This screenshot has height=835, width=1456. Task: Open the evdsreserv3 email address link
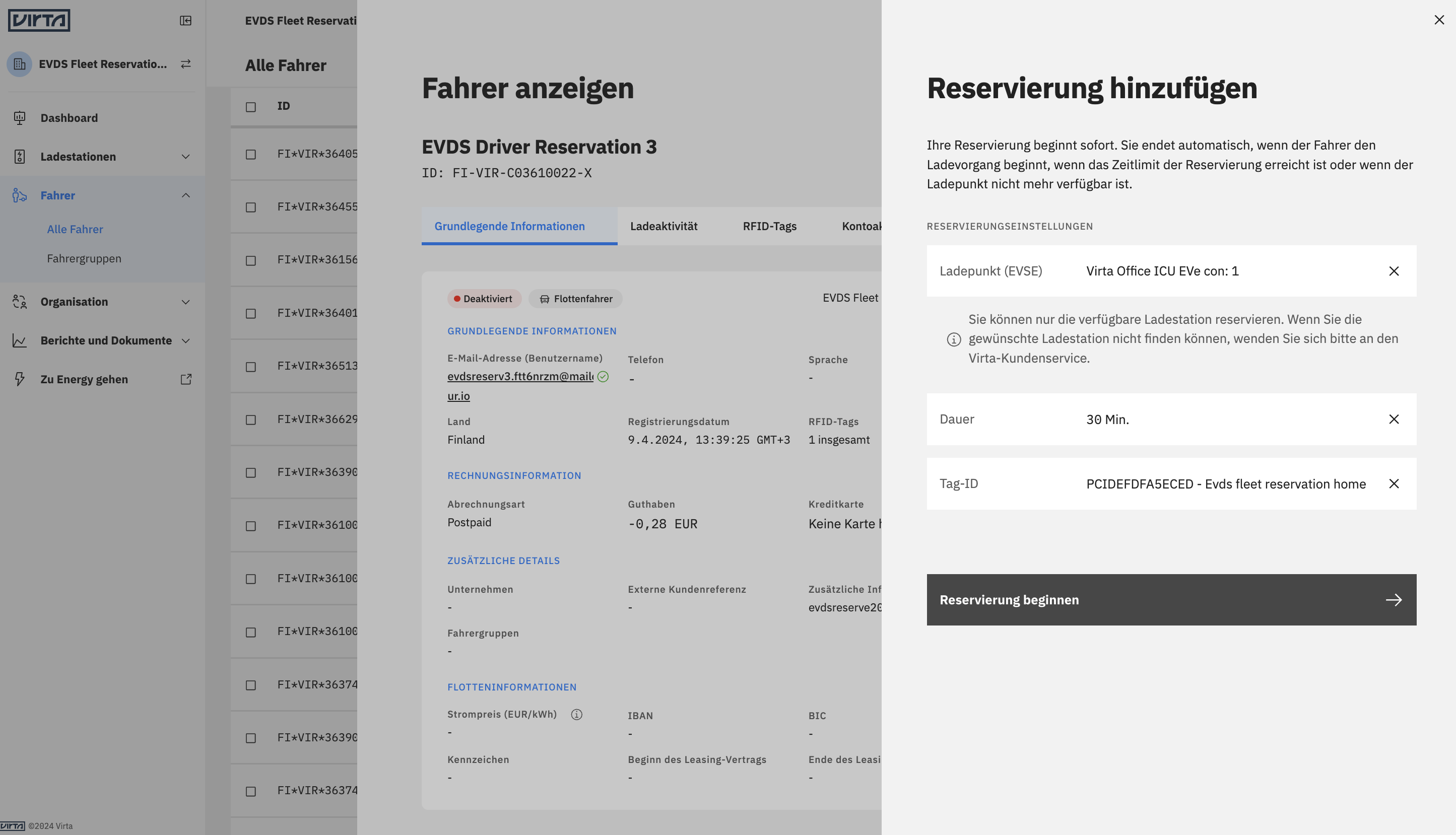pyautogui.click(x=520, y=386)
